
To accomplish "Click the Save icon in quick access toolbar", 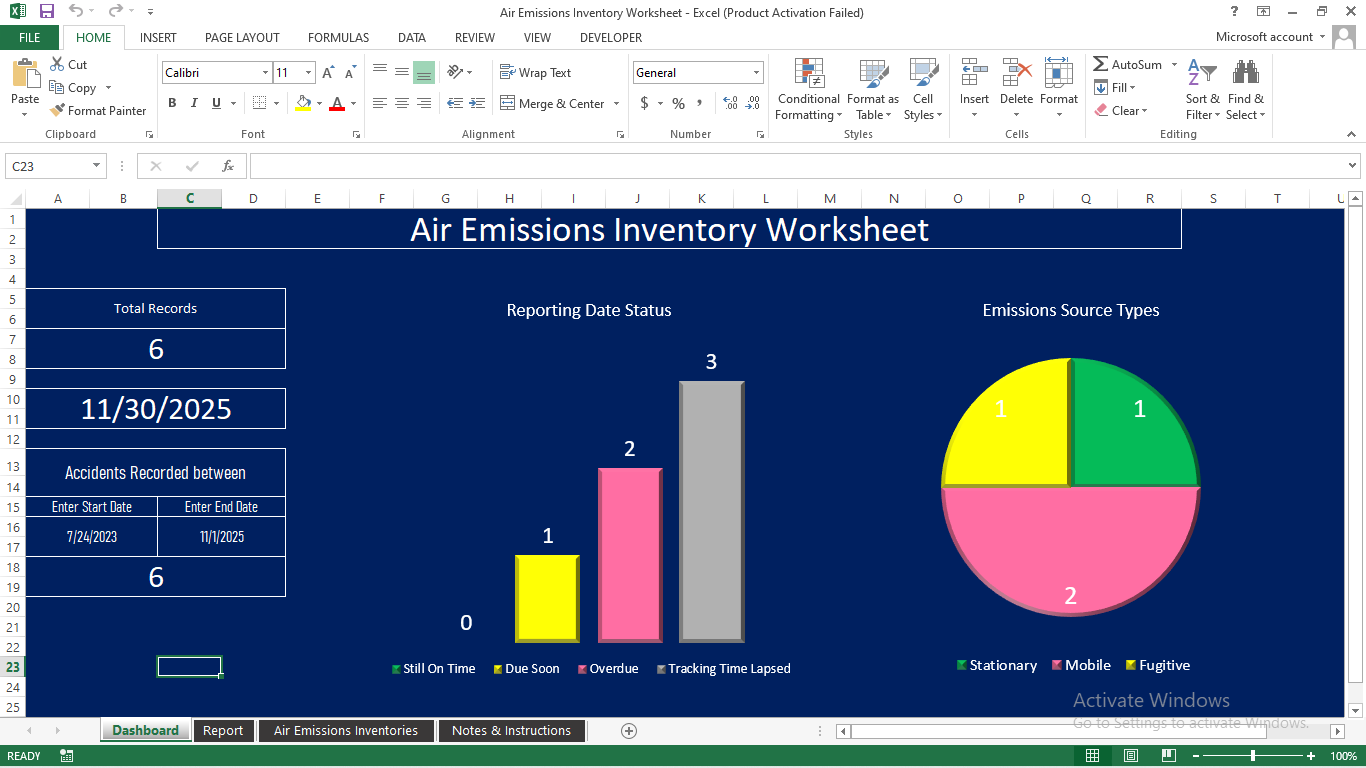I will [x=47, y=12].
